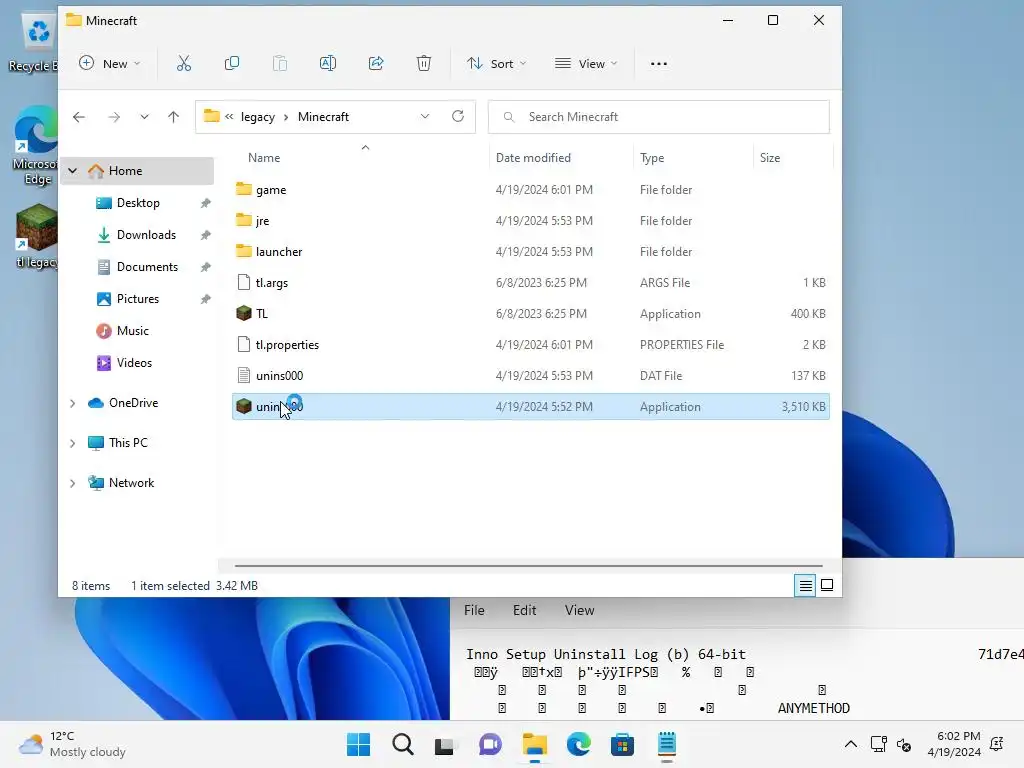Image resolution: width=1024 pixels, height=768 pixels.
Task: Select Pictures in navigation pane
Action: click(138, 298)
